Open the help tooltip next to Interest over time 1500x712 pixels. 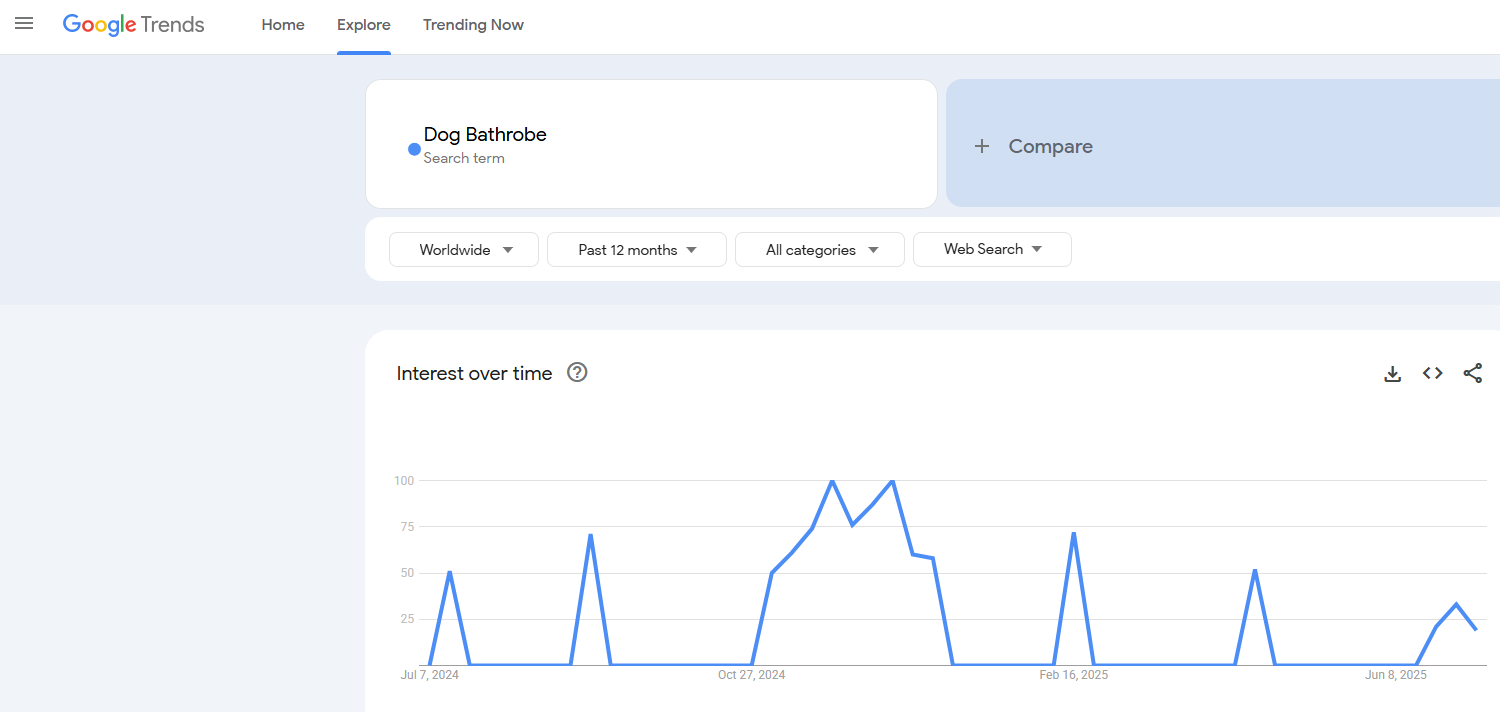click(577, 372)
